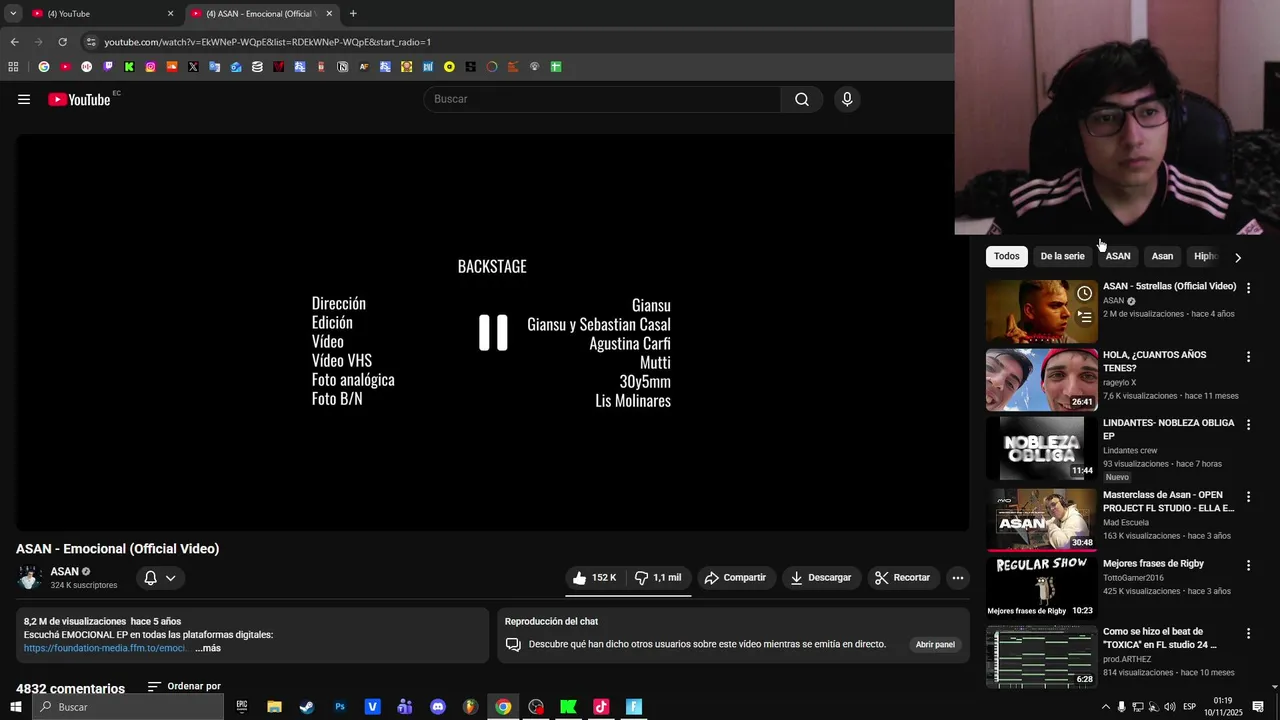Open the foundation-media.ffm.to link
This screenshot has height=720, width=1280.
[x=105, y=648]
